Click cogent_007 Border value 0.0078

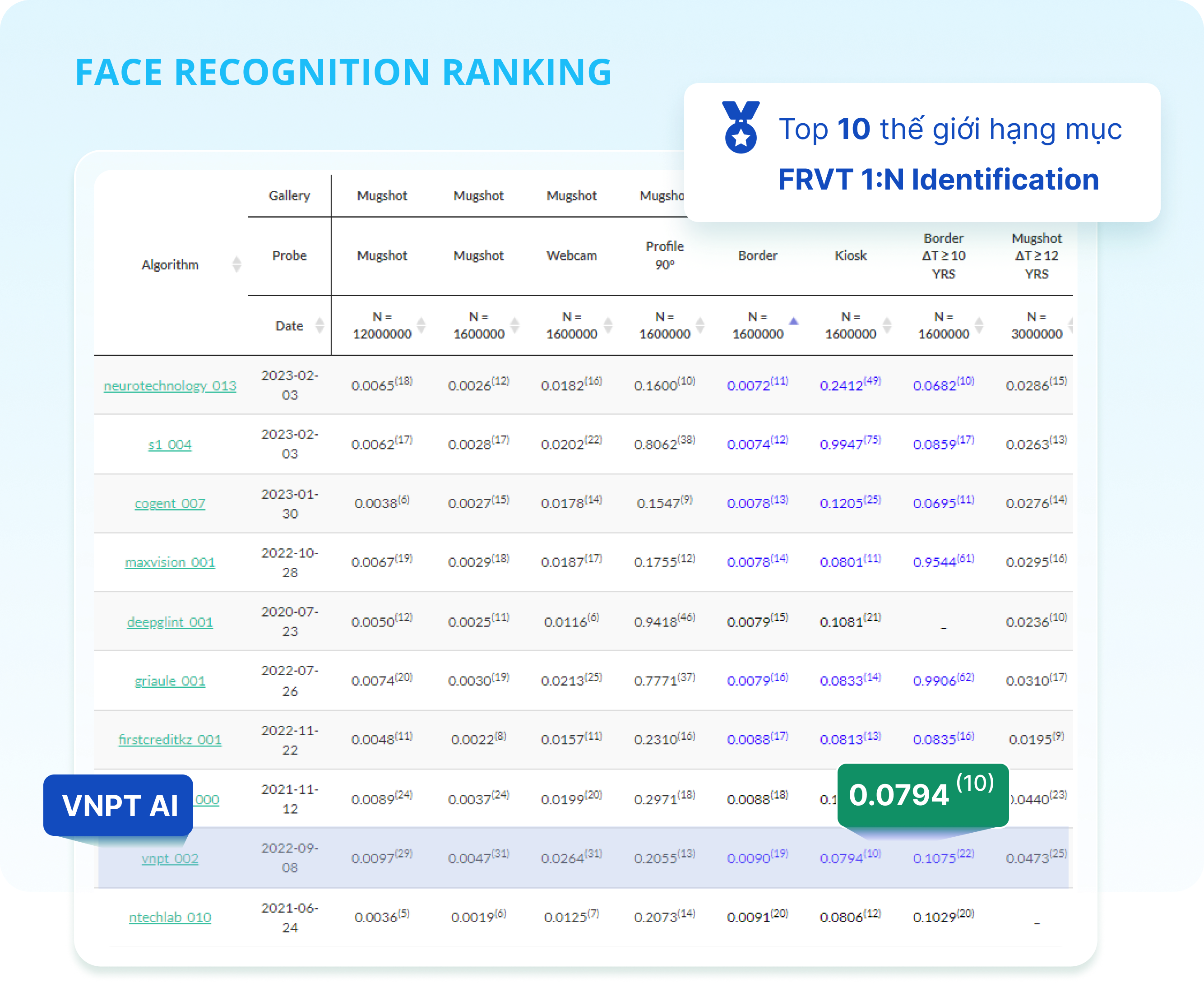click(x=757, y=502)
